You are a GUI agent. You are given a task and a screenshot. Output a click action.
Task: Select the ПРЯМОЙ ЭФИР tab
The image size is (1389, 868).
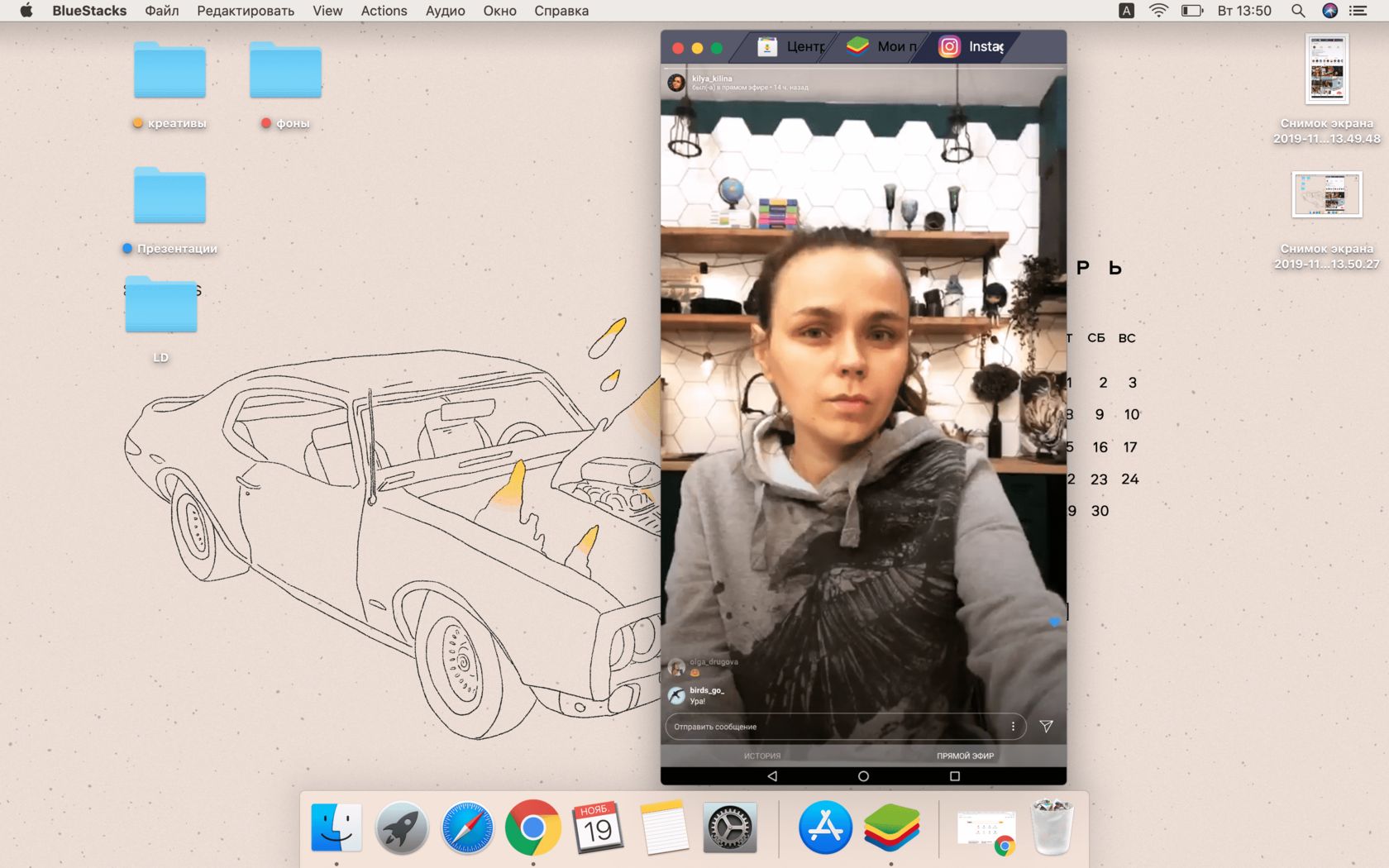tap(965, 756)
